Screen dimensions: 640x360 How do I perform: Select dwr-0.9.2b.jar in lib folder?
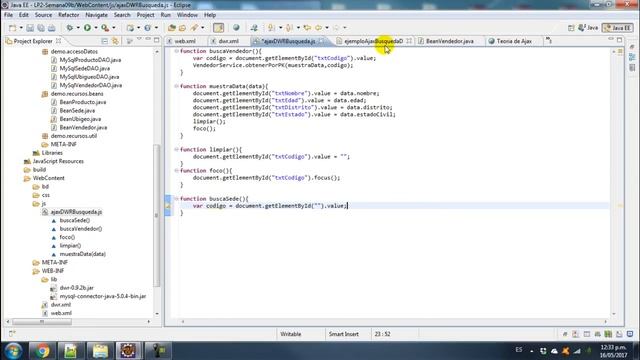coord(76,288)
